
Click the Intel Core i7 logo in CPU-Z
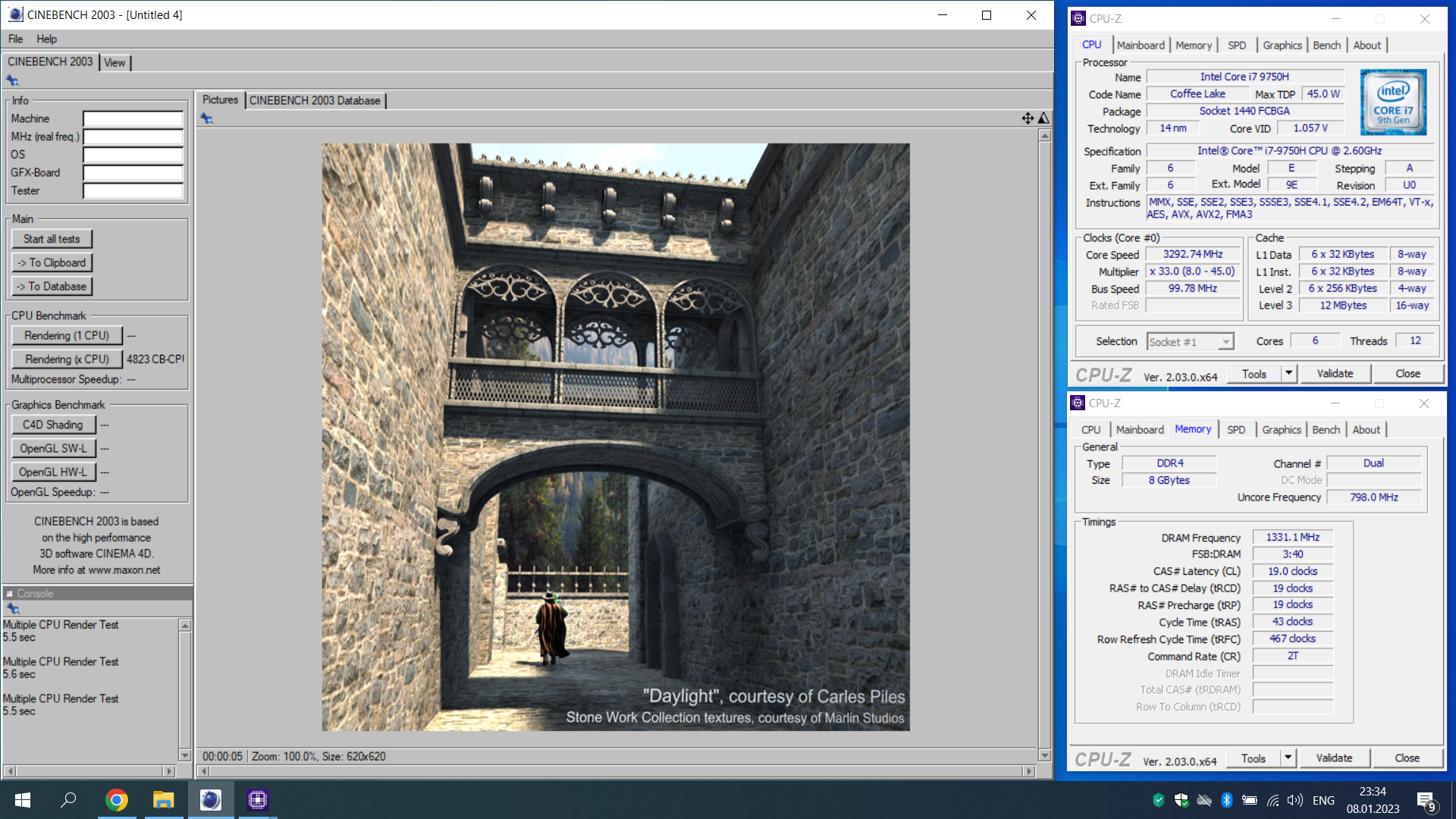pyautogui.click(x=1393, y=102)
